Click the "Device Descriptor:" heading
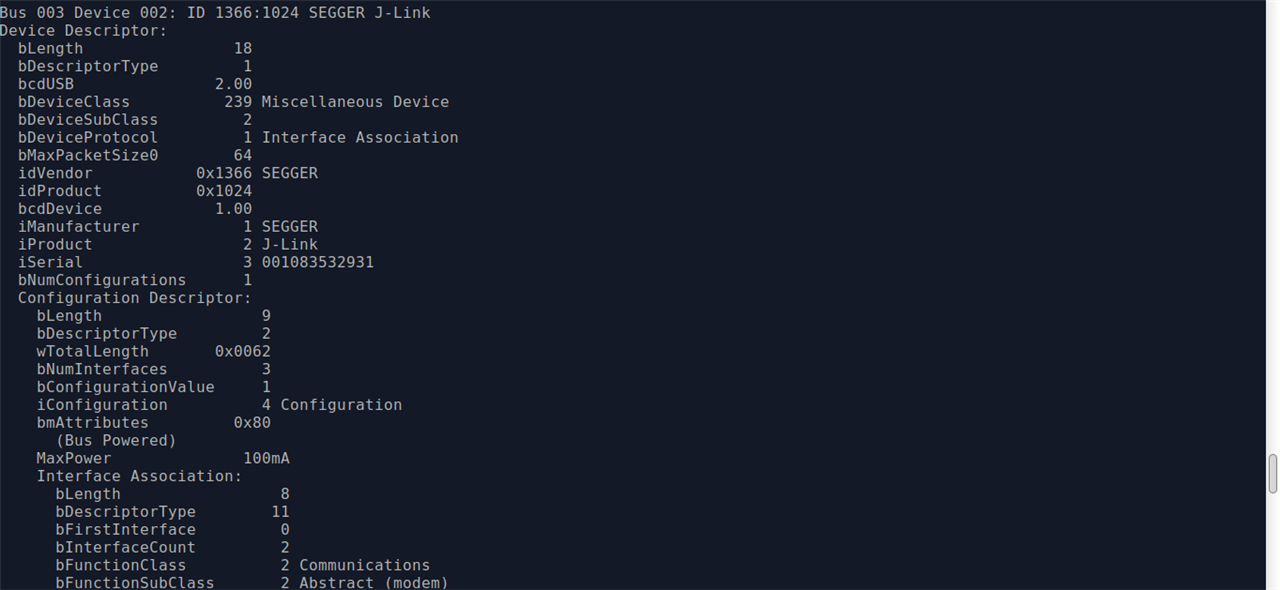 click(83, 31)
